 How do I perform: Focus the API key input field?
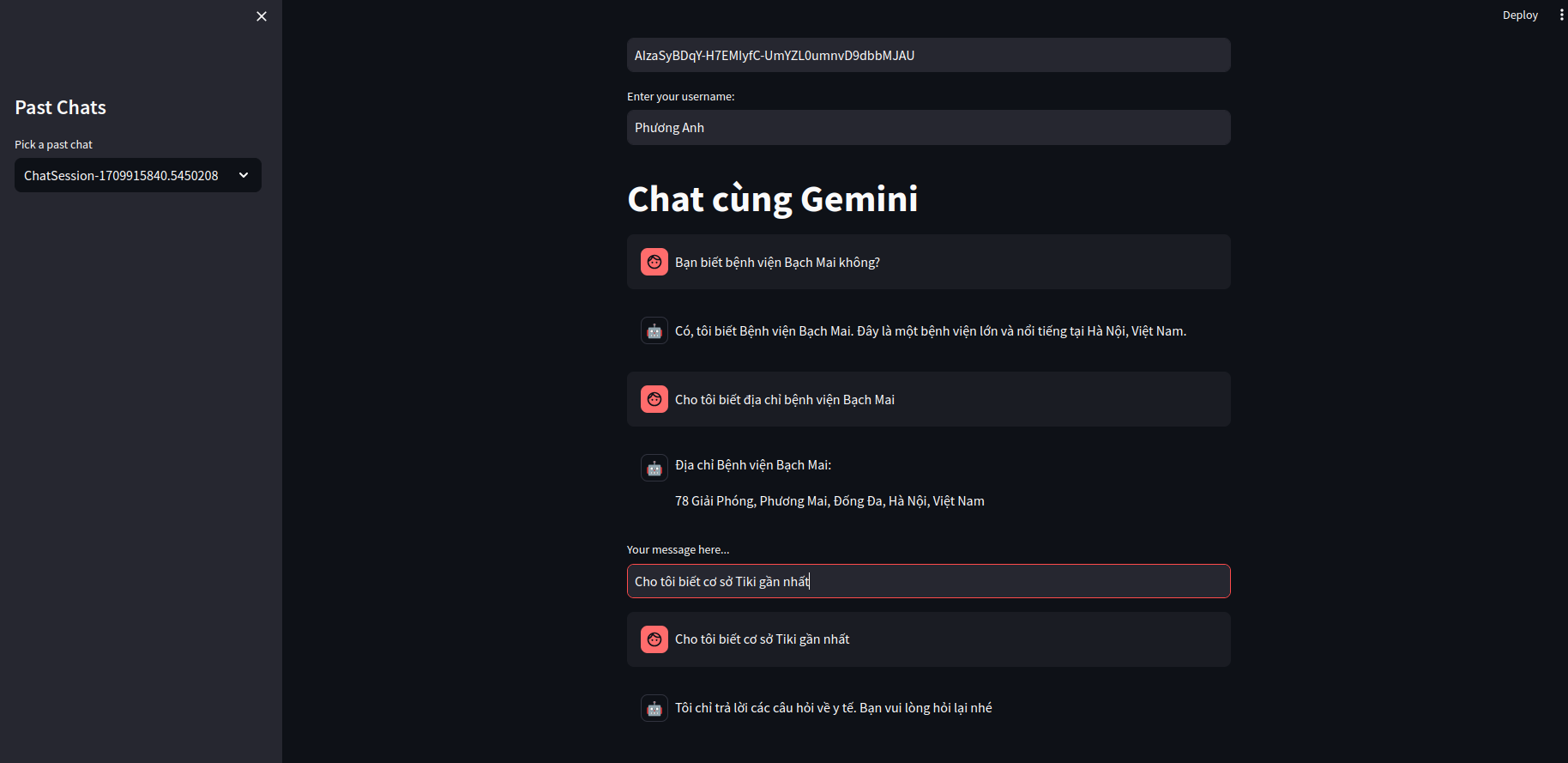[928, 55]
